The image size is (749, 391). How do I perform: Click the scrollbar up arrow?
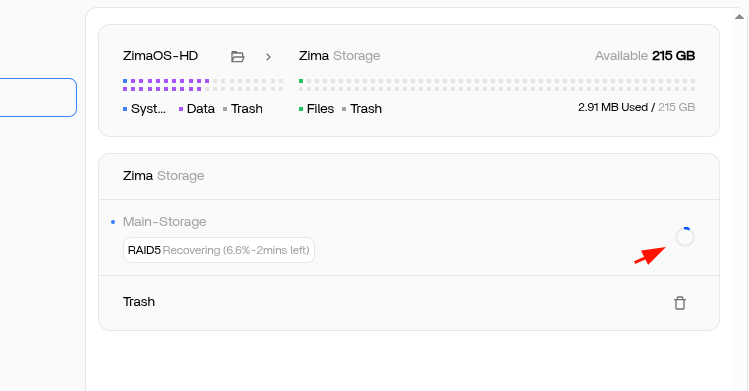739,17
